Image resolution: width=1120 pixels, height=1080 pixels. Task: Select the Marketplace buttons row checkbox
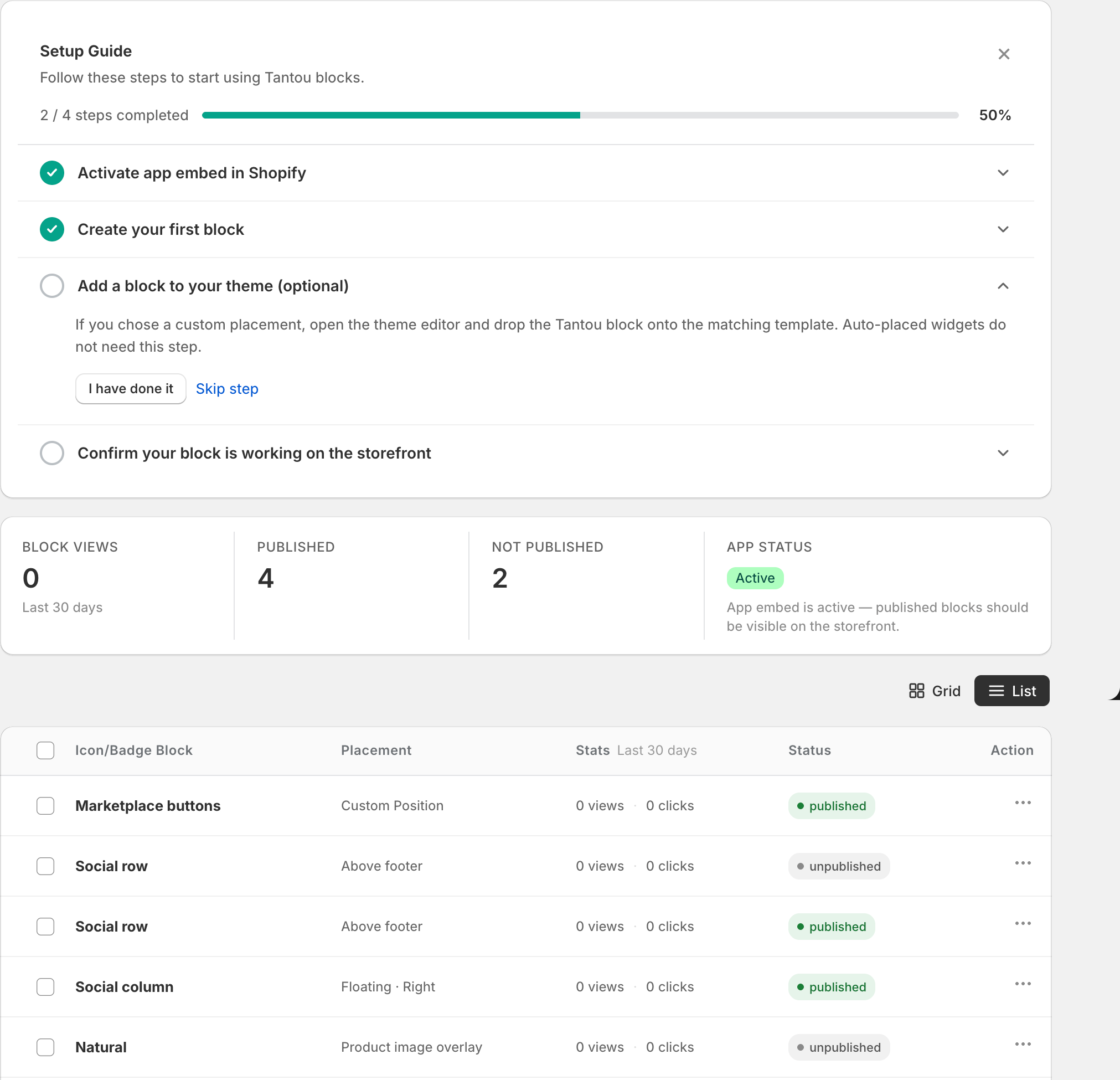[x=45, y=805]
